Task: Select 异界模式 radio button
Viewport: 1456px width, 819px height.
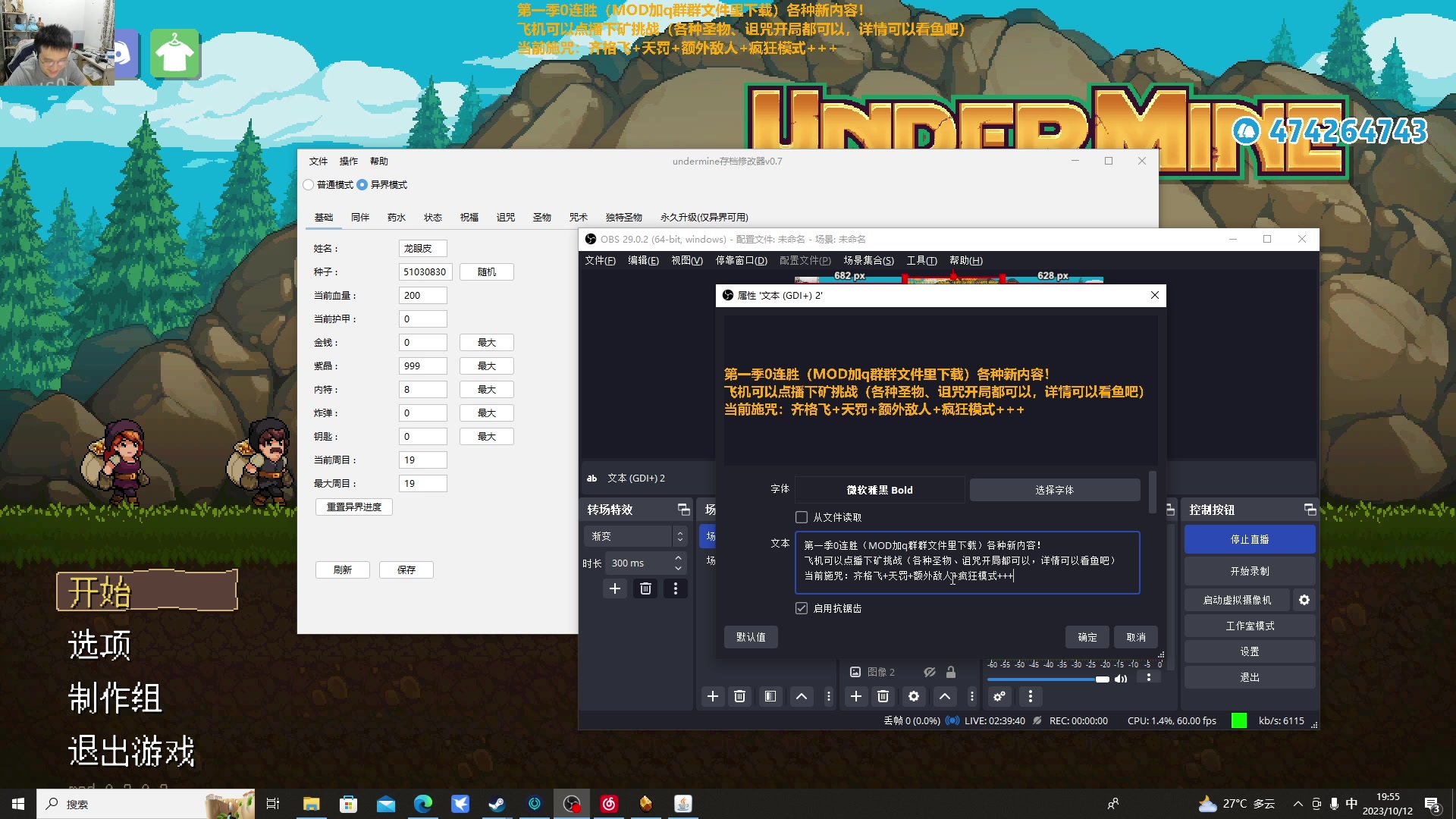Action: click(362, 184)
